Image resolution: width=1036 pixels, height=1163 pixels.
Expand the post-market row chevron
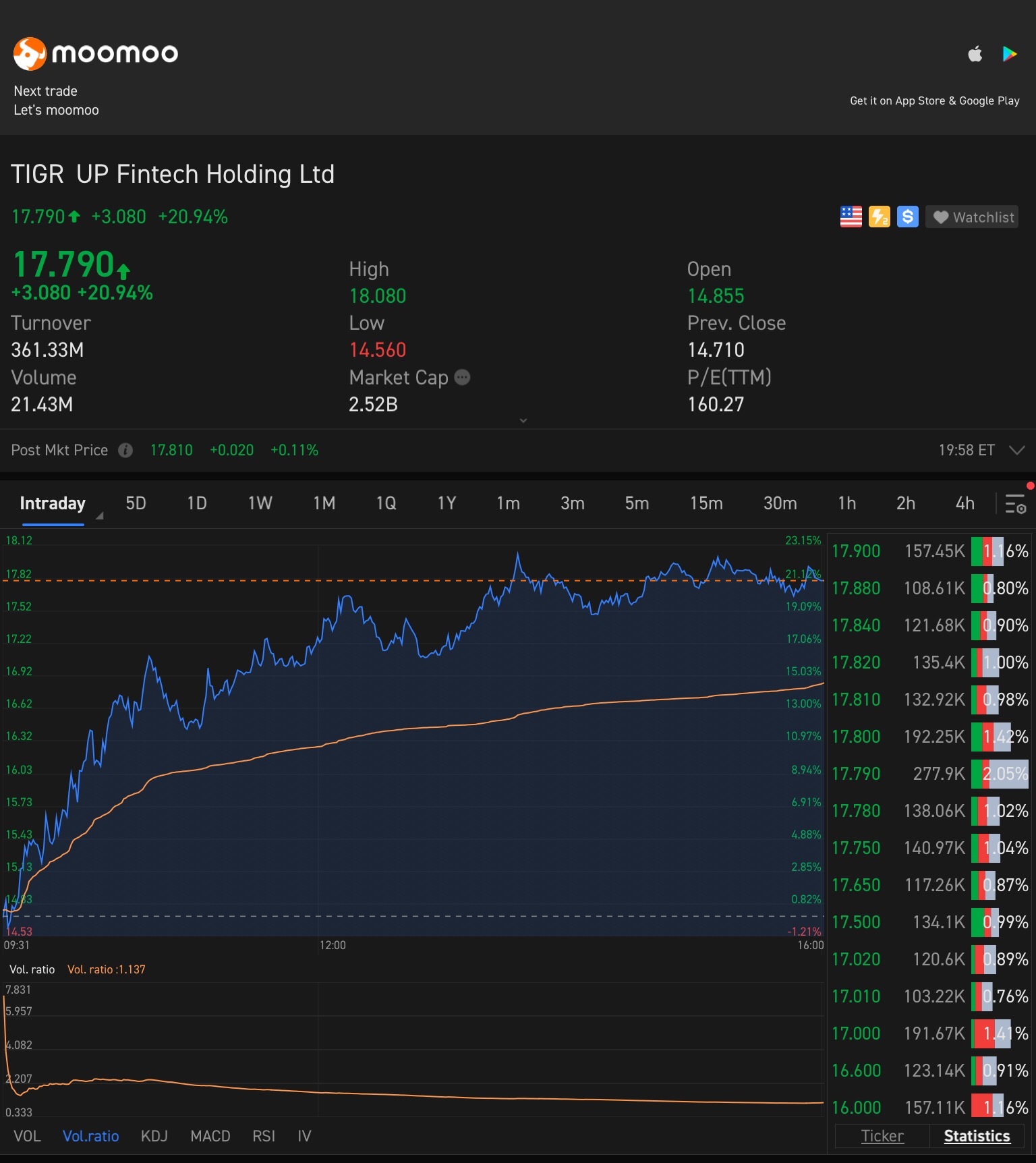tap(1017, 450)
